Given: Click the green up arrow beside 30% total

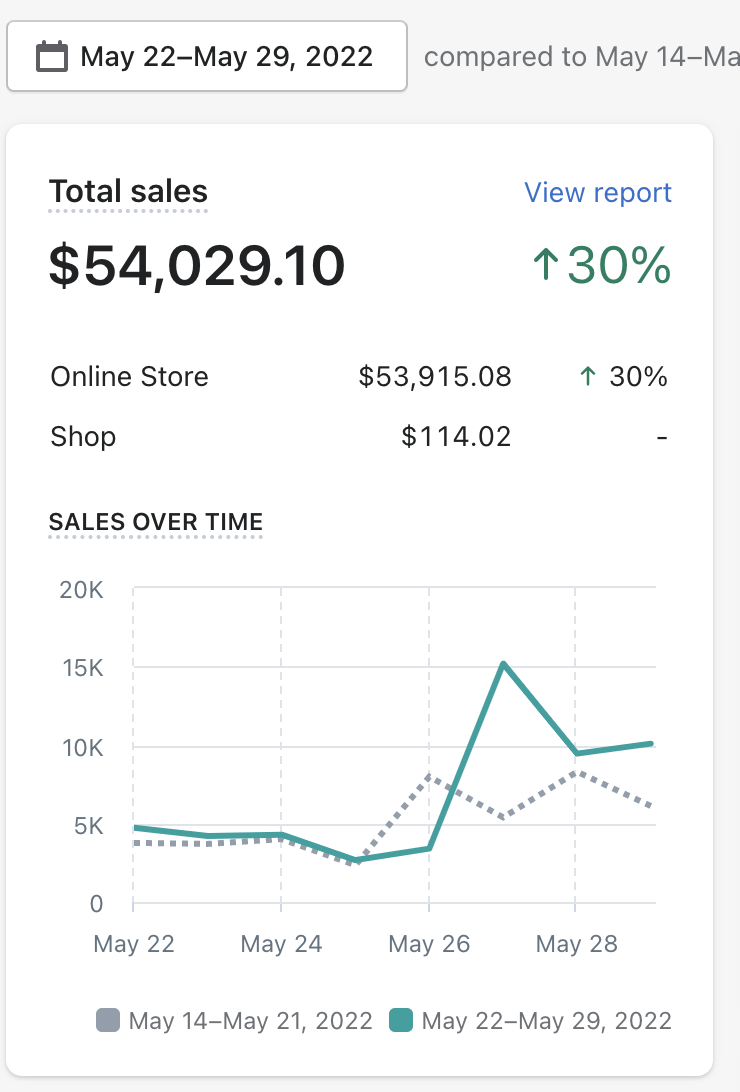Looking at the screenshot, I should click(546, 265).
